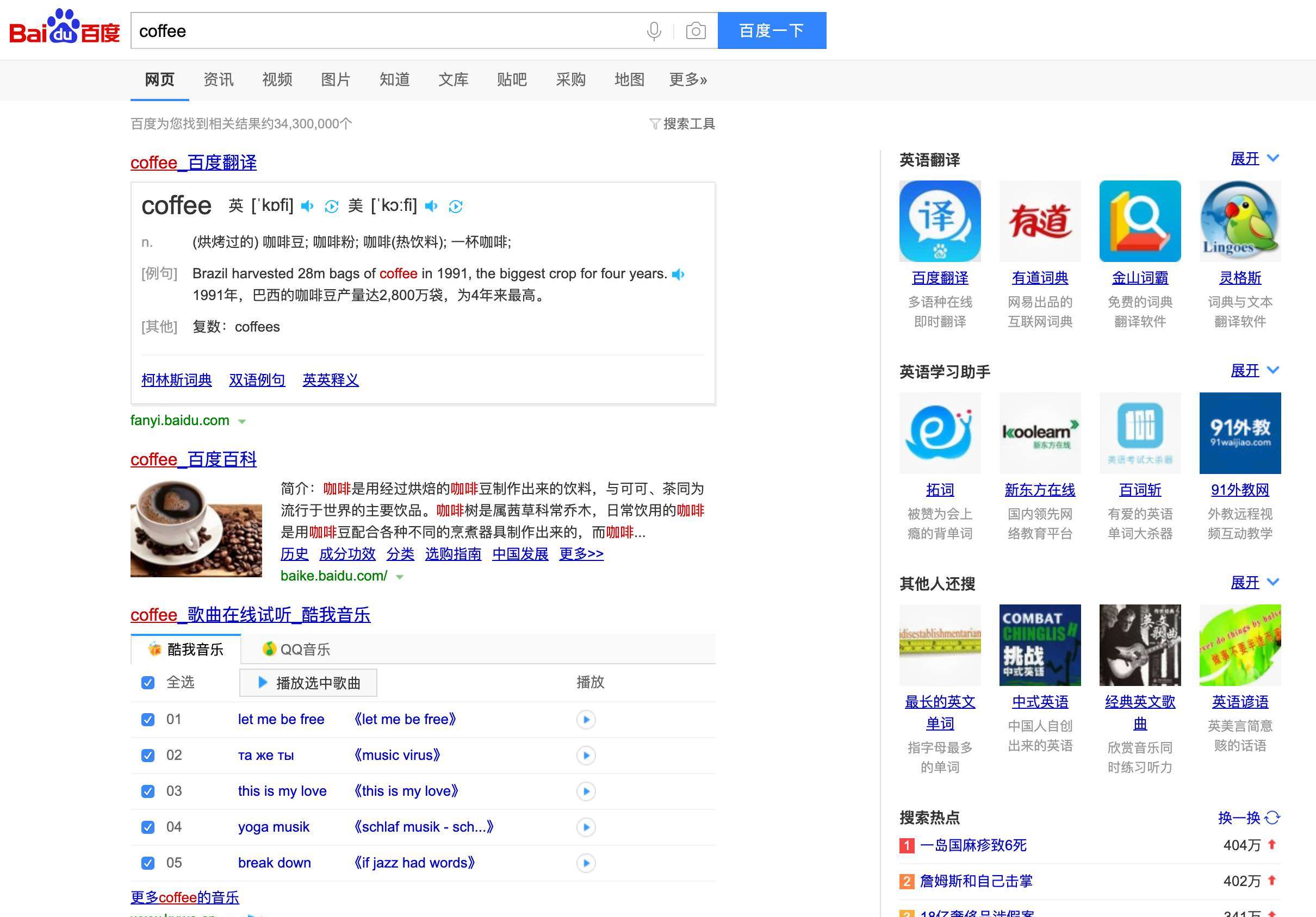Open coffee_百度翻译 result link
1316x917 pixels.
point(194,163)
